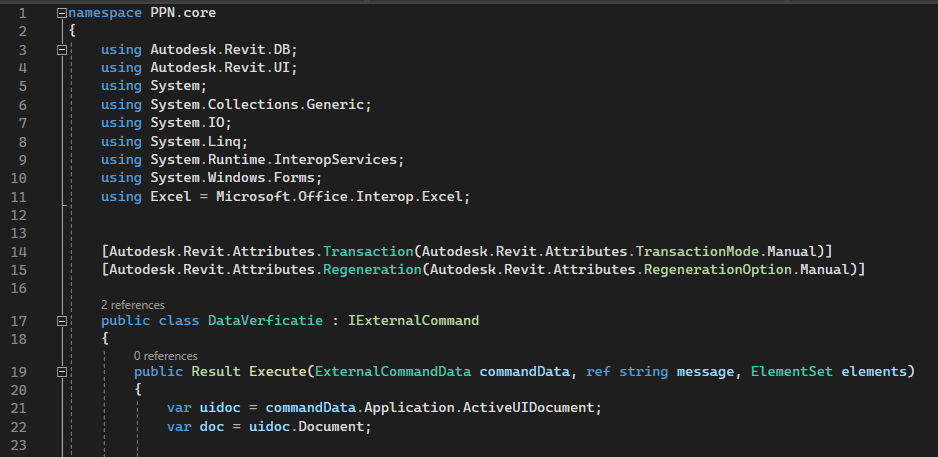Click the Execute method name

(278, 371)
